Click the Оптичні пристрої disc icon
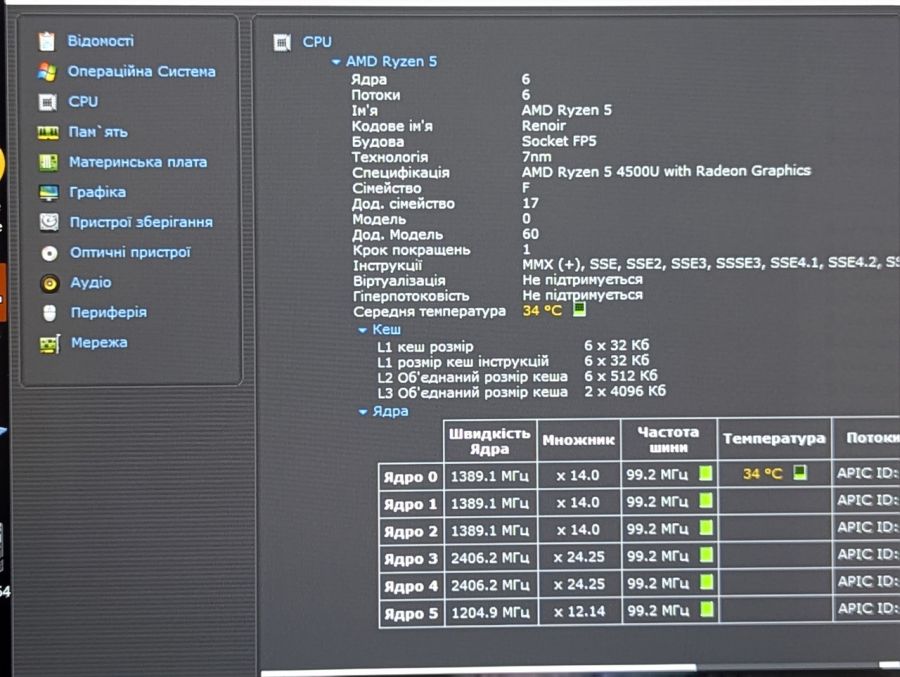The width and height of the screenshot is (900, 677). coord(49,253)
